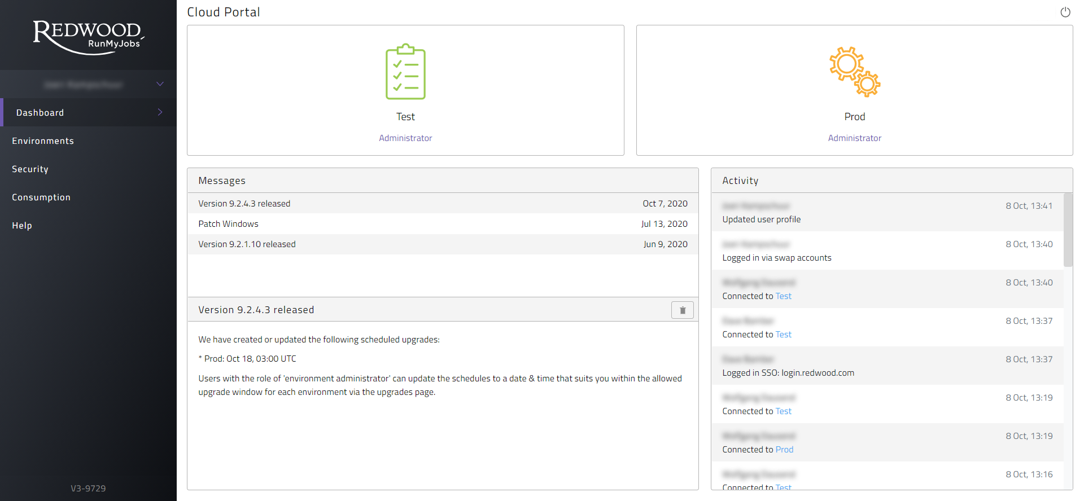The image size is (1074, 501).
Task: Open the Consumption section
Action: click(41, 197)
